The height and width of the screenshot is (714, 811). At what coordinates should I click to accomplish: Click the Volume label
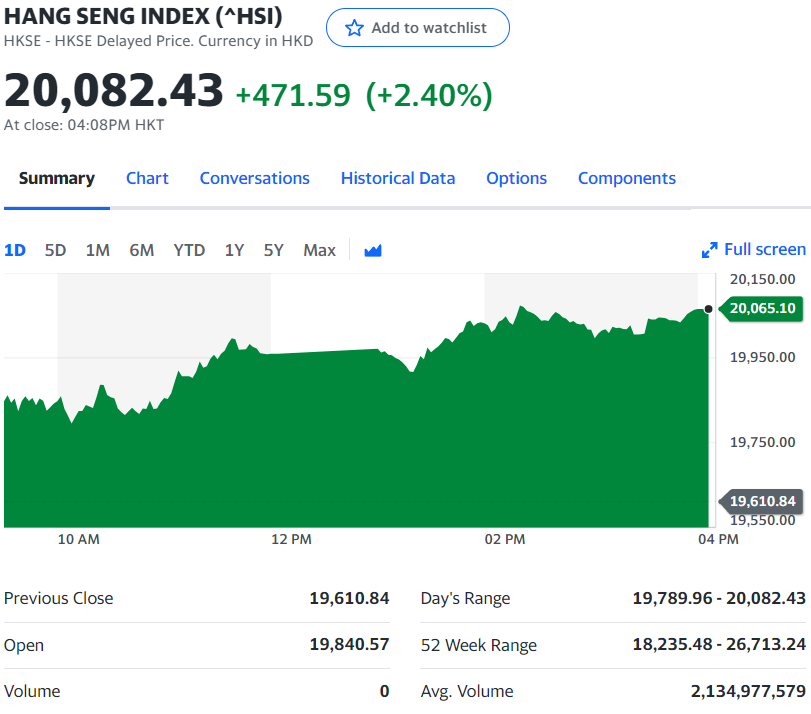[x=32, y=691]
